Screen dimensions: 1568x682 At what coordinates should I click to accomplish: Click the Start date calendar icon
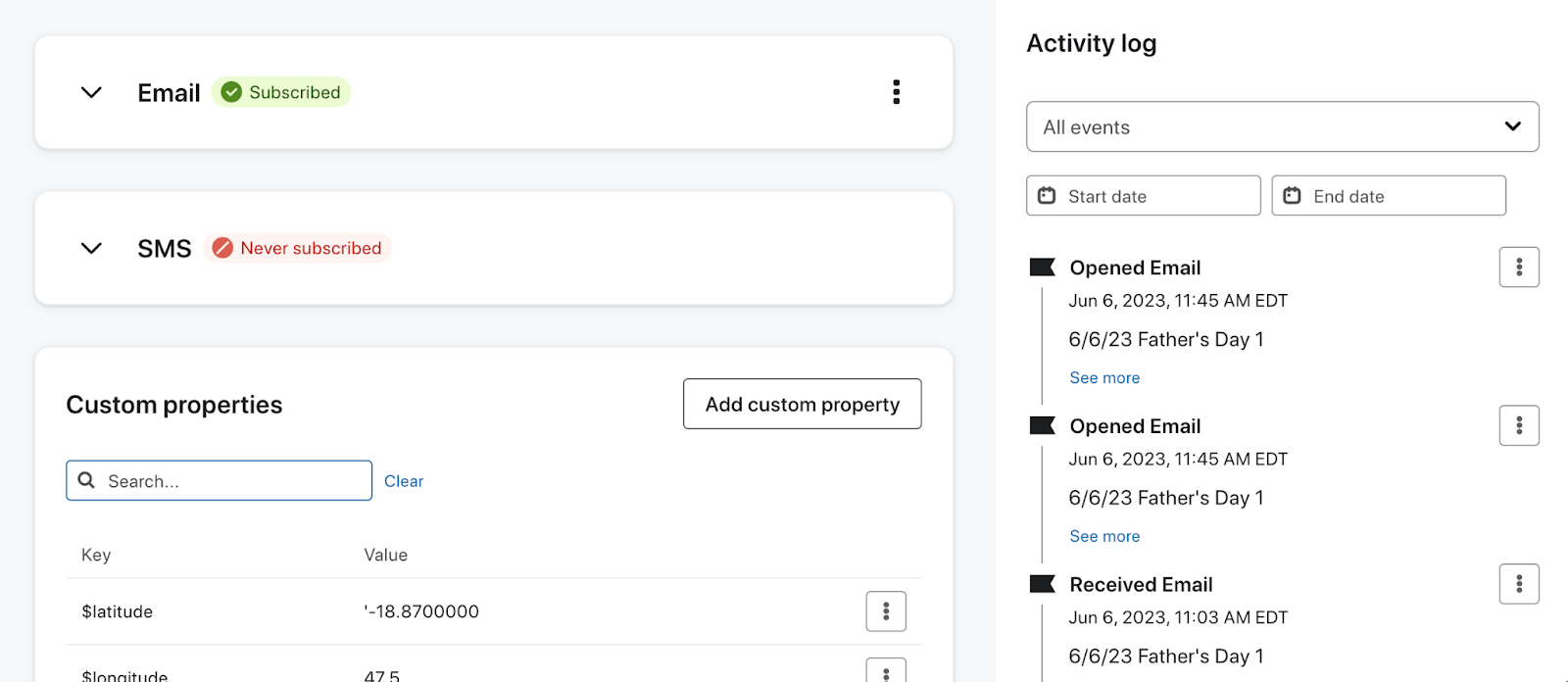coord(1047,195)
